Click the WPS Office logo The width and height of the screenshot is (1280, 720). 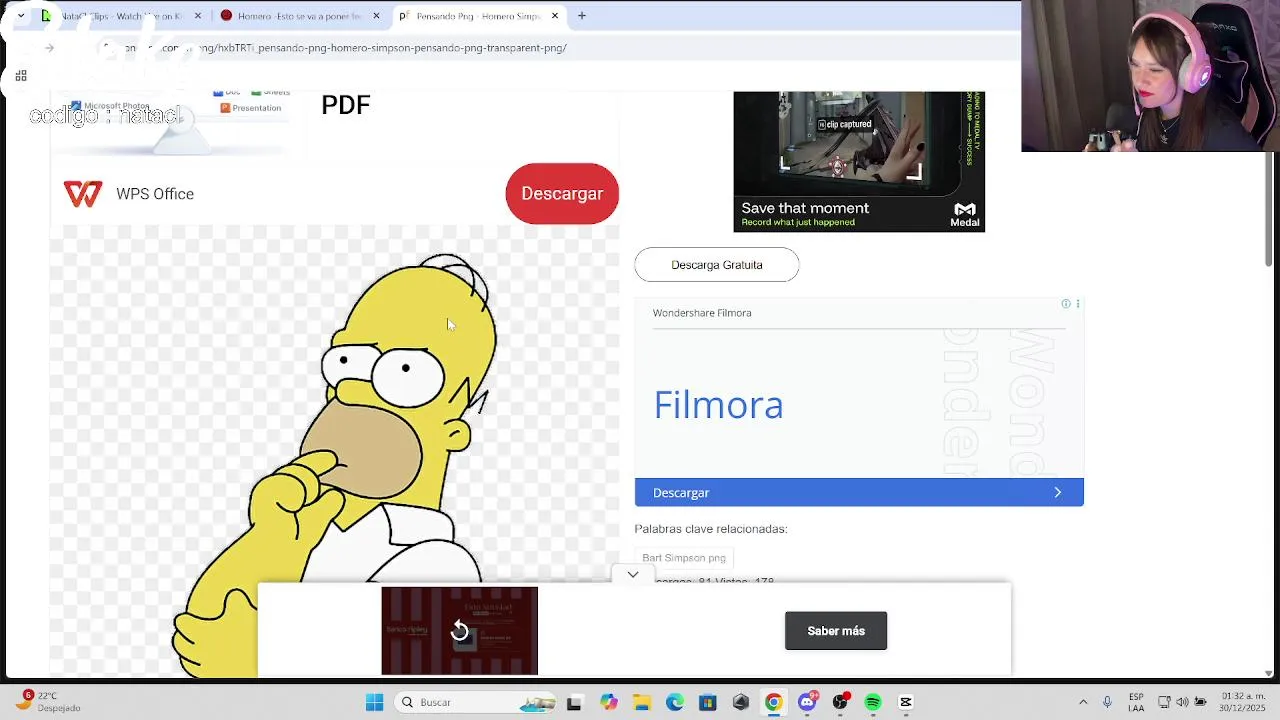click(x=83, y=194)
